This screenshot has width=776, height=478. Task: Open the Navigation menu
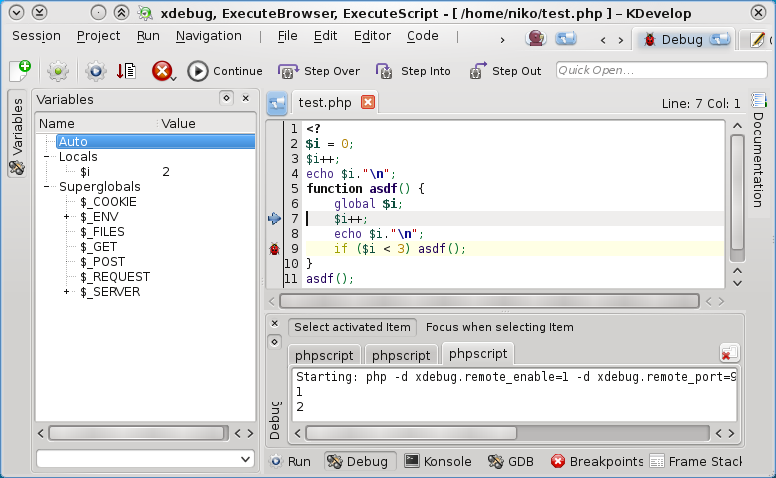pos(209,36)
